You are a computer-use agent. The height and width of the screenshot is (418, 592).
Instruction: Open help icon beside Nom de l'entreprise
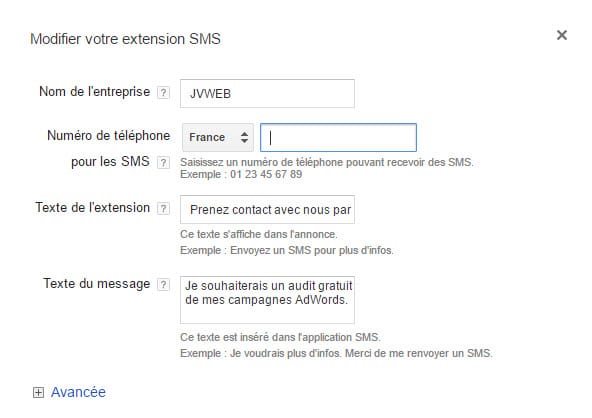163,93
